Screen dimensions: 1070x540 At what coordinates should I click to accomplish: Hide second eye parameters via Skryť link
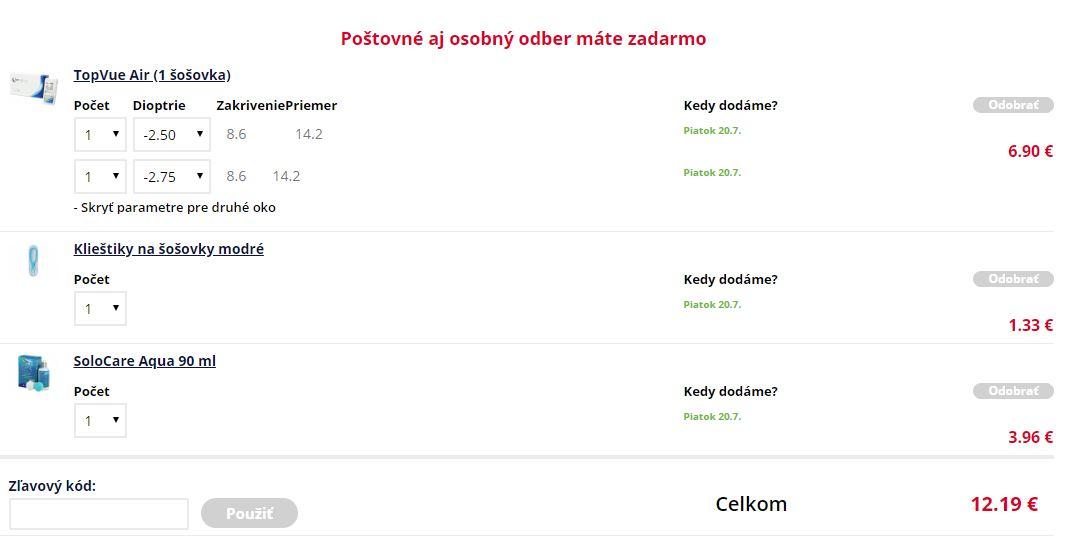(x=175, y=208)
